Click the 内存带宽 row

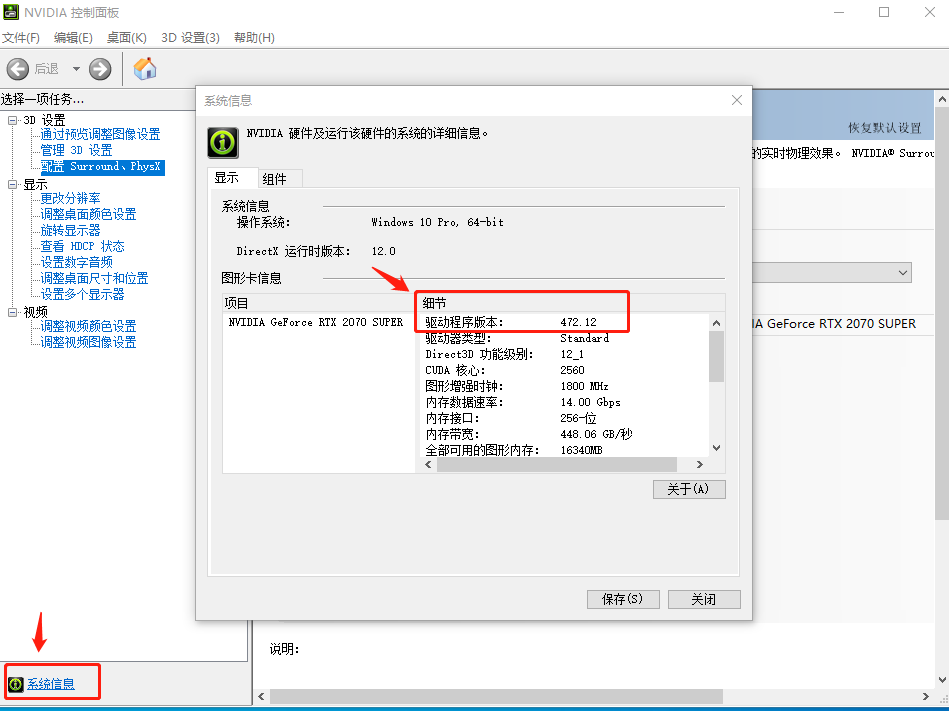[x=565, y=434]
